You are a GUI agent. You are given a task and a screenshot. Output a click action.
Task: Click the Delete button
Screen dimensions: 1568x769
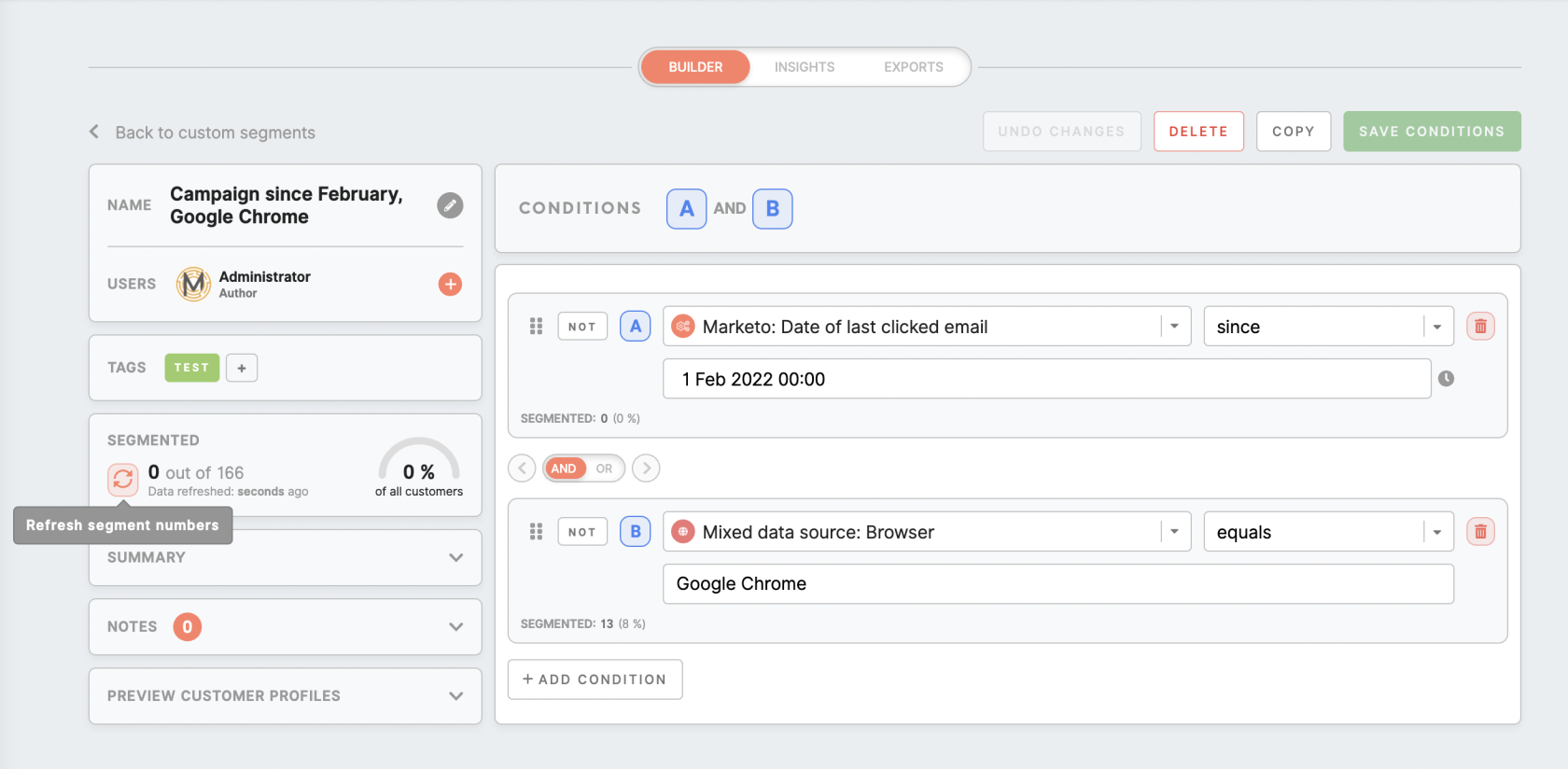pyautogui.click(x=1198, y=132)
